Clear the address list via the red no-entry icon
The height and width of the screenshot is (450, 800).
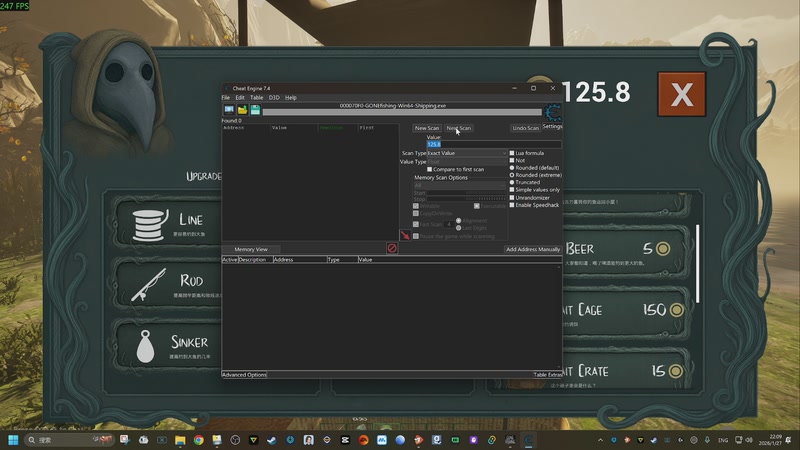pos(392,248)
